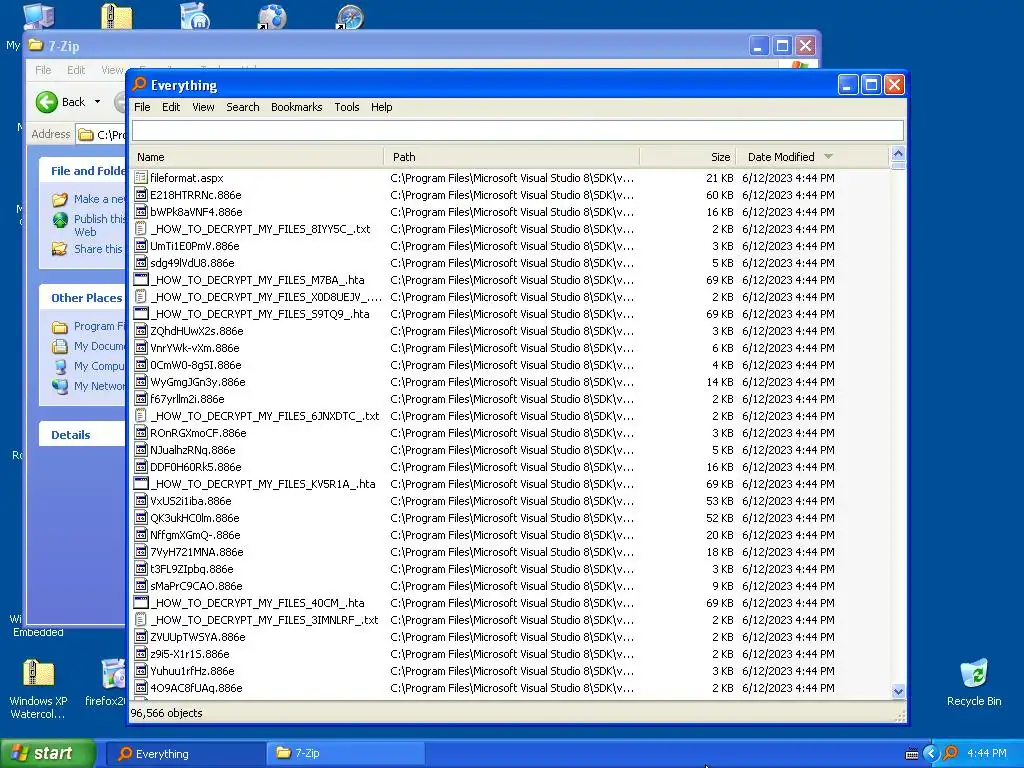Sort results by Name column header
The image size is (1024, 768).
(x=257, y=157)
